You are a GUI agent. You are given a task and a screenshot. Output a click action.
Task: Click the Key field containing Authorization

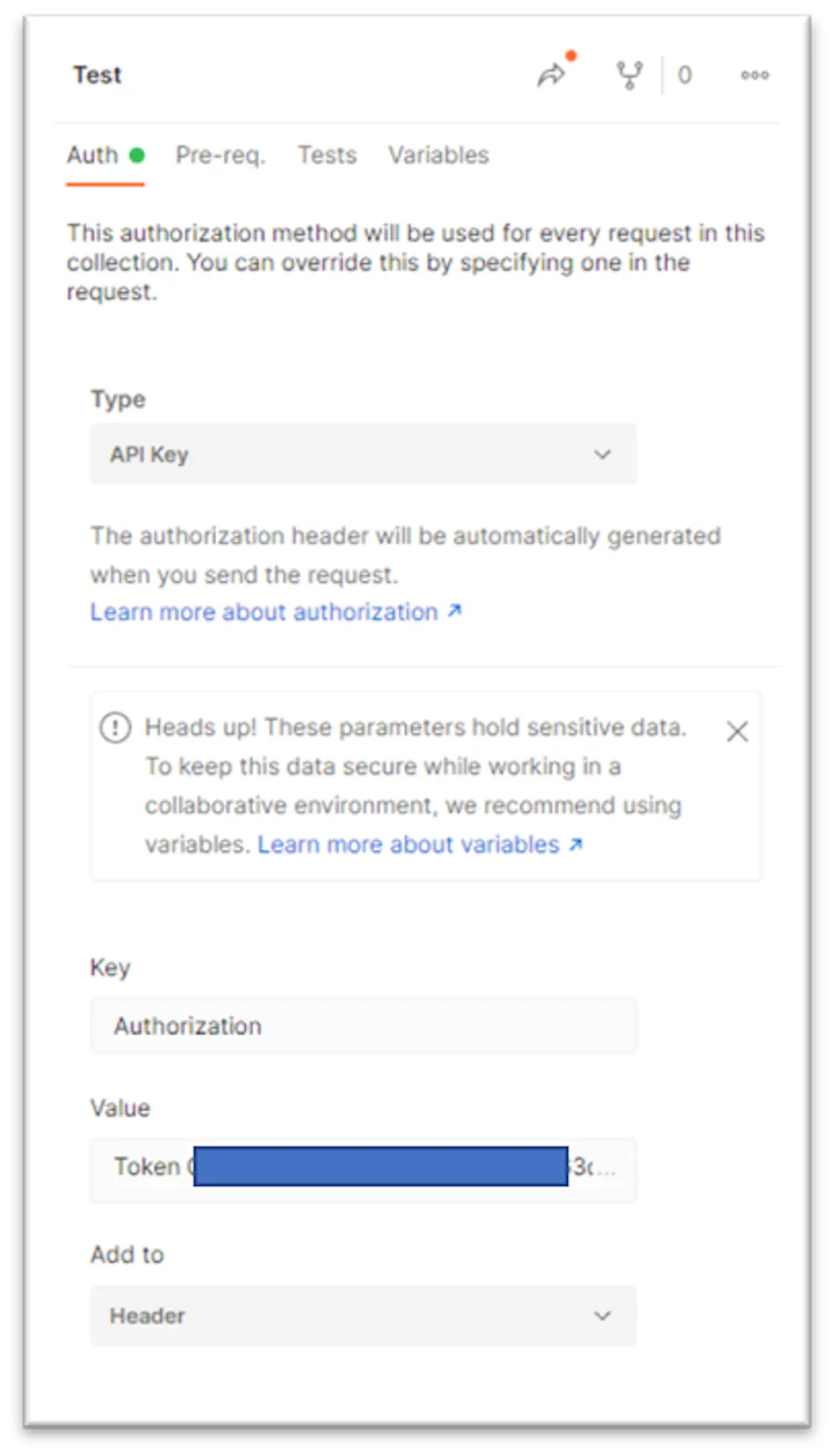[363, 1026]
